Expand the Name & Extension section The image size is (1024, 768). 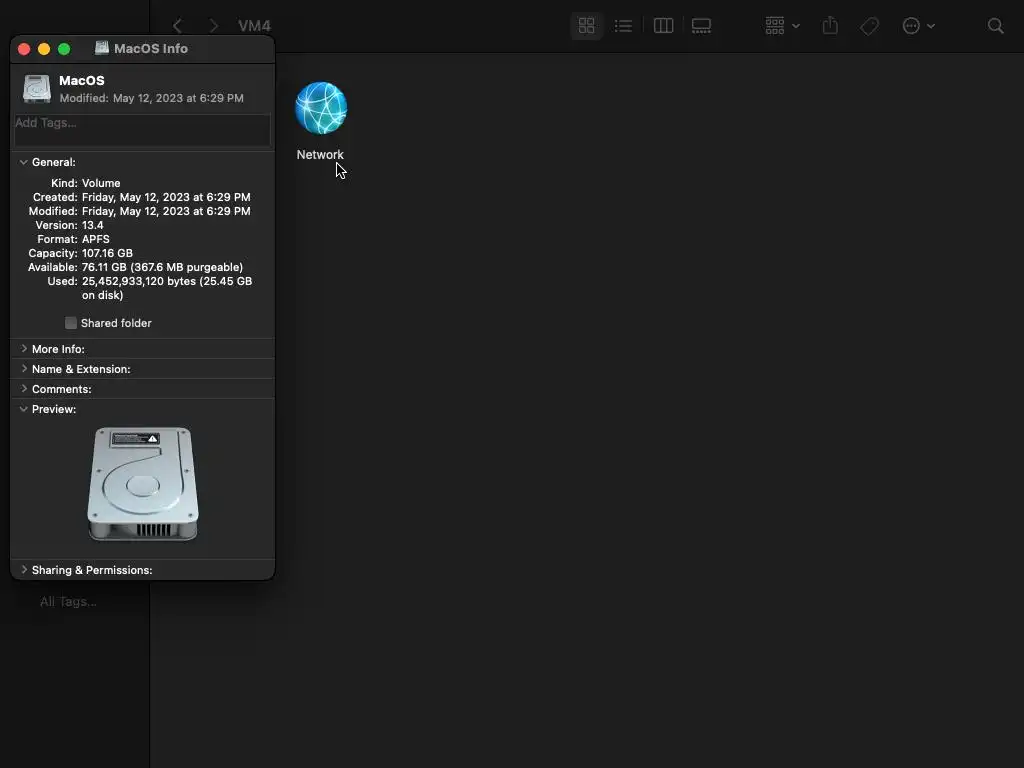click(24, 369)
